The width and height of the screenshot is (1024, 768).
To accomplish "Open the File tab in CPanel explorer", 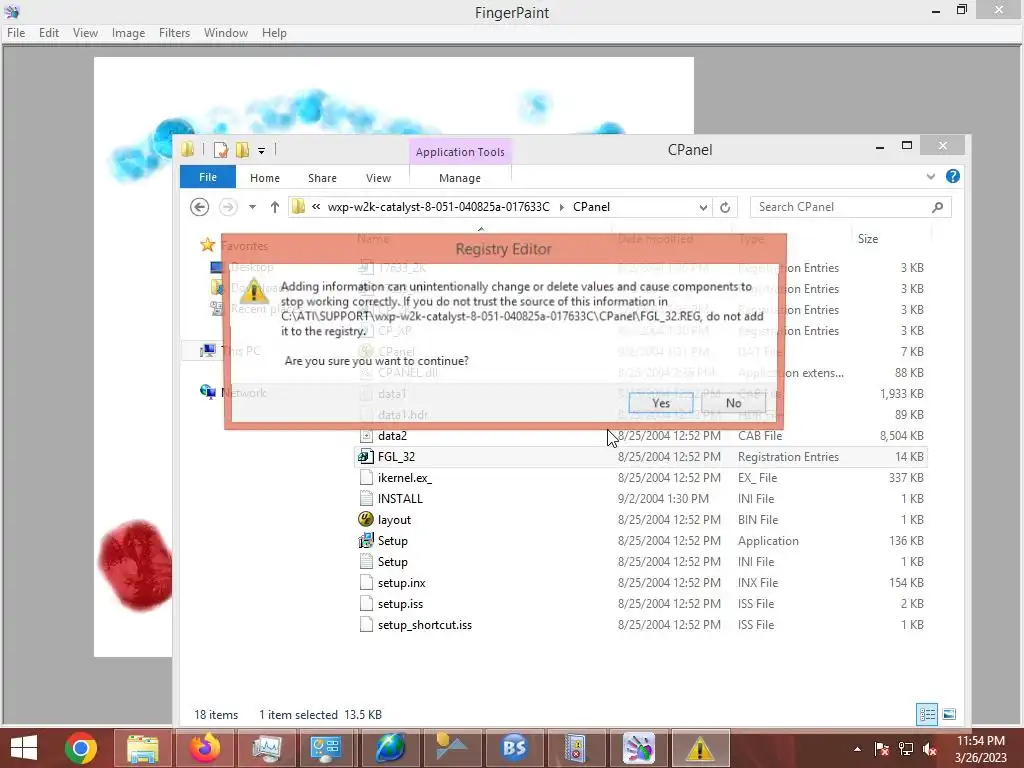I will click(x=208, y=177).
